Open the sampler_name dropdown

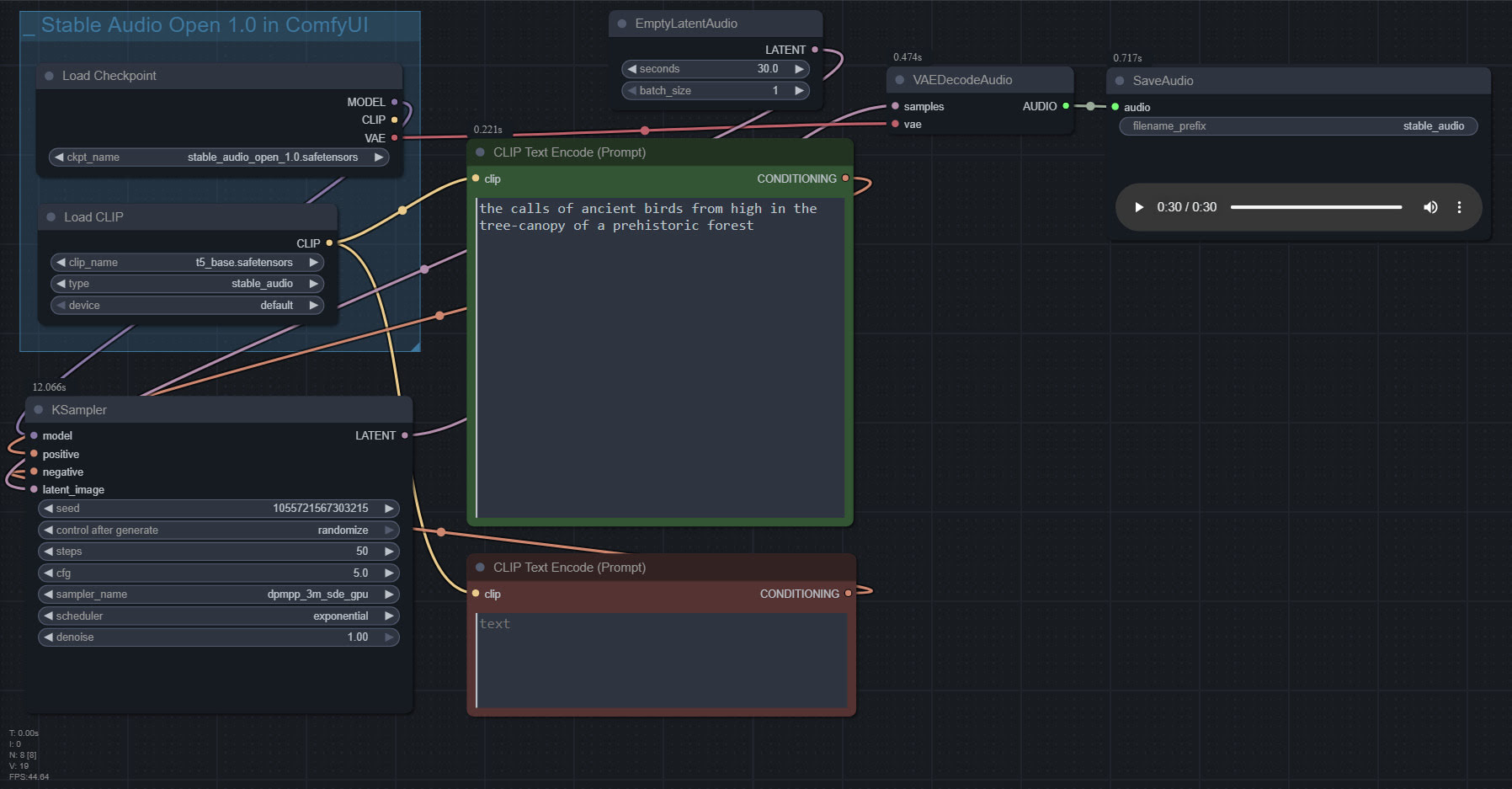[x=219, y=594]
